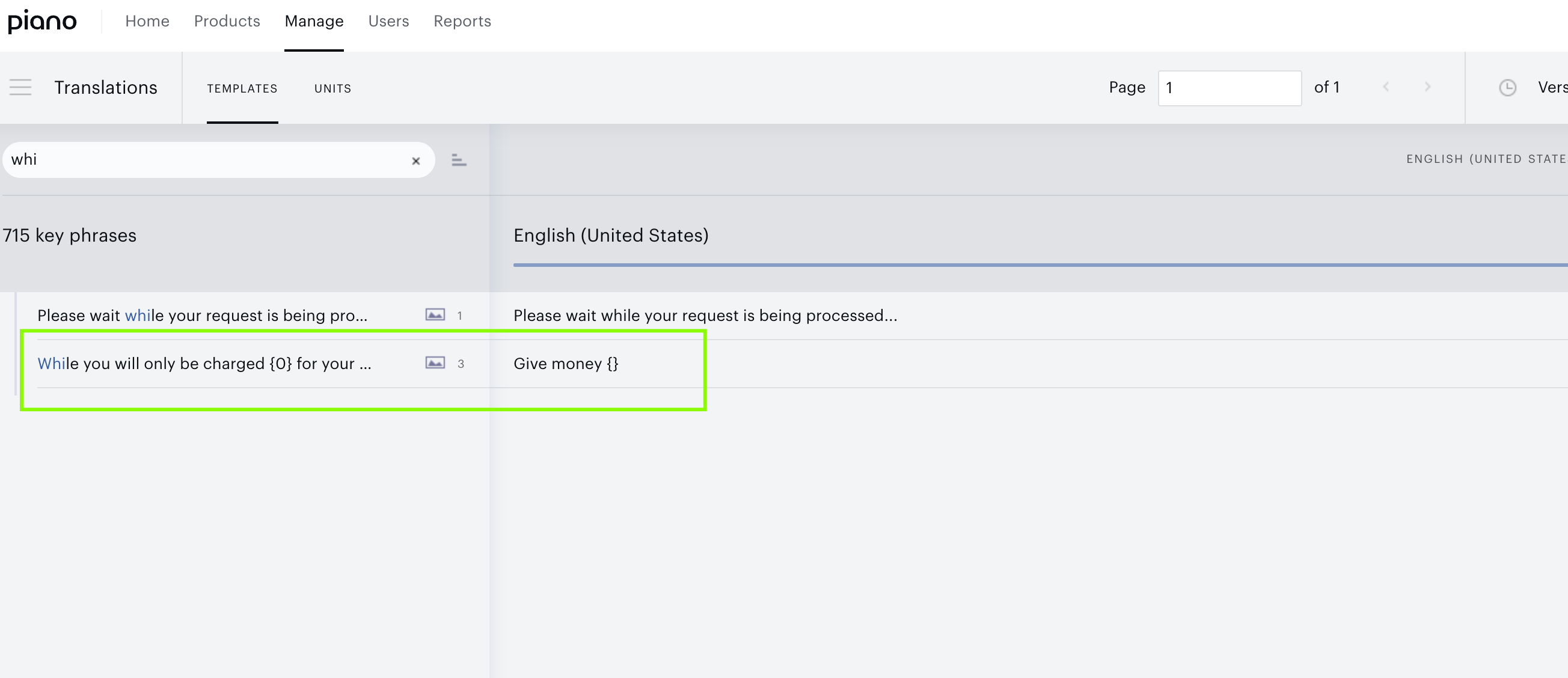
Task: Click the 'English (United States)' column header
Action: click(610, 236)
